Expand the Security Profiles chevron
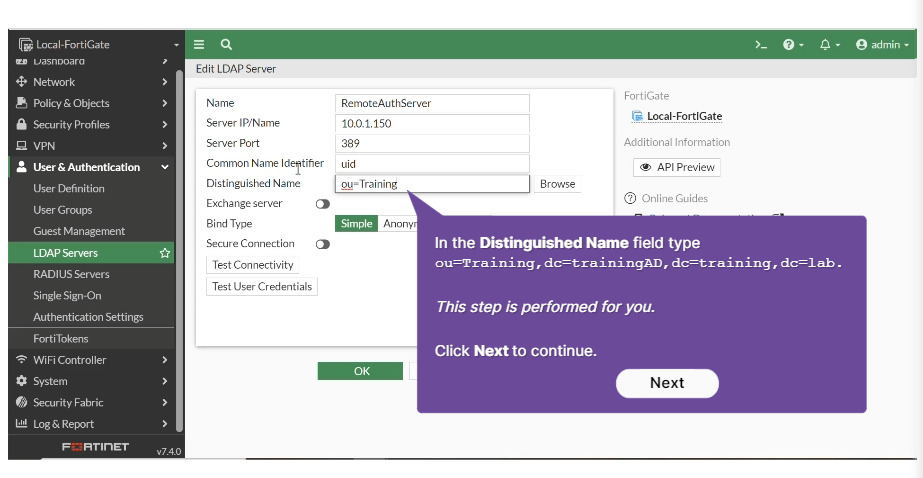Image resolution: width=923 pixels, height=478 pixels. [165, 124]
